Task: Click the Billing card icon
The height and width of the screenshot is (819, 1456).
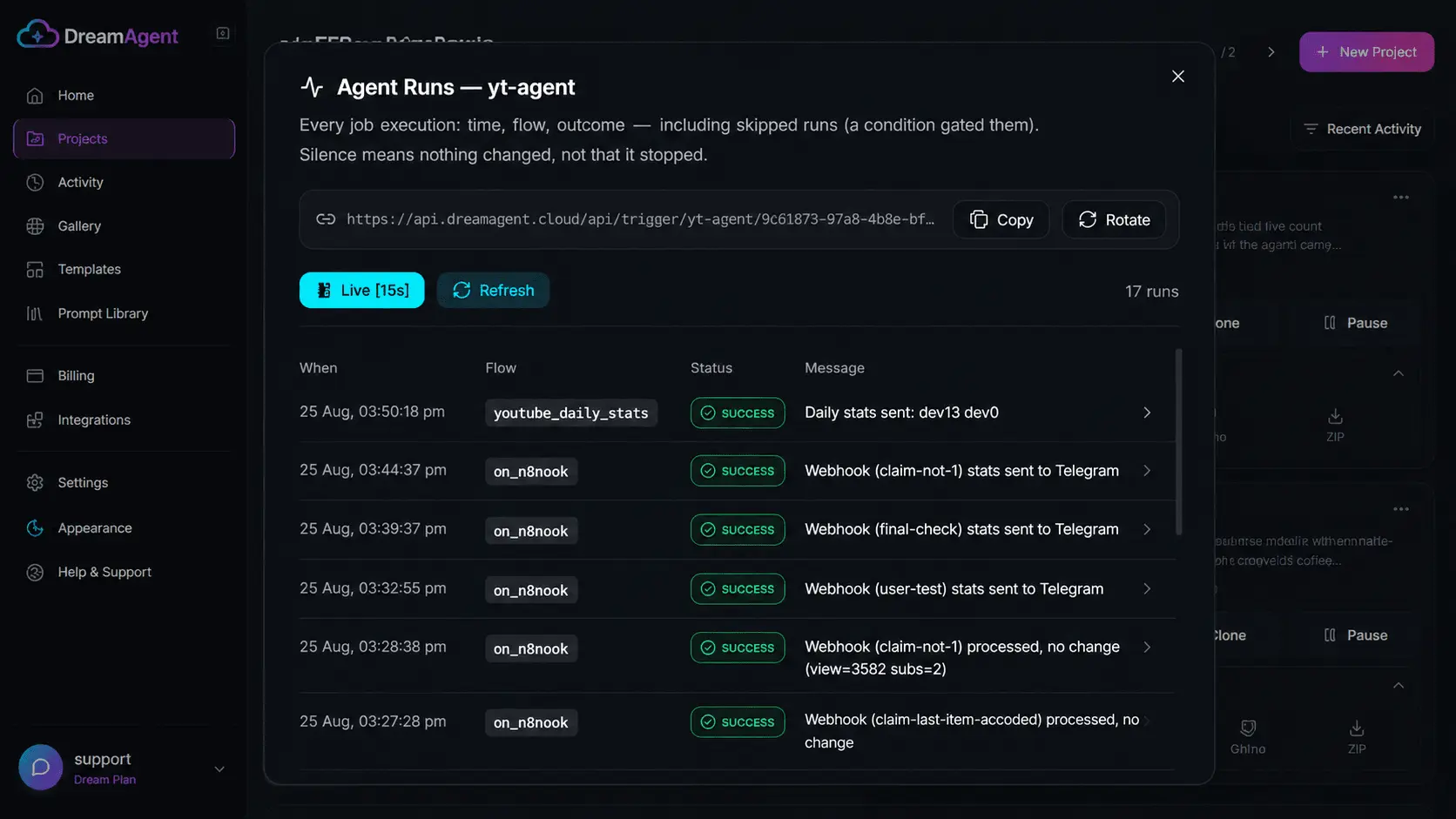Action: (x=35, y=375)
